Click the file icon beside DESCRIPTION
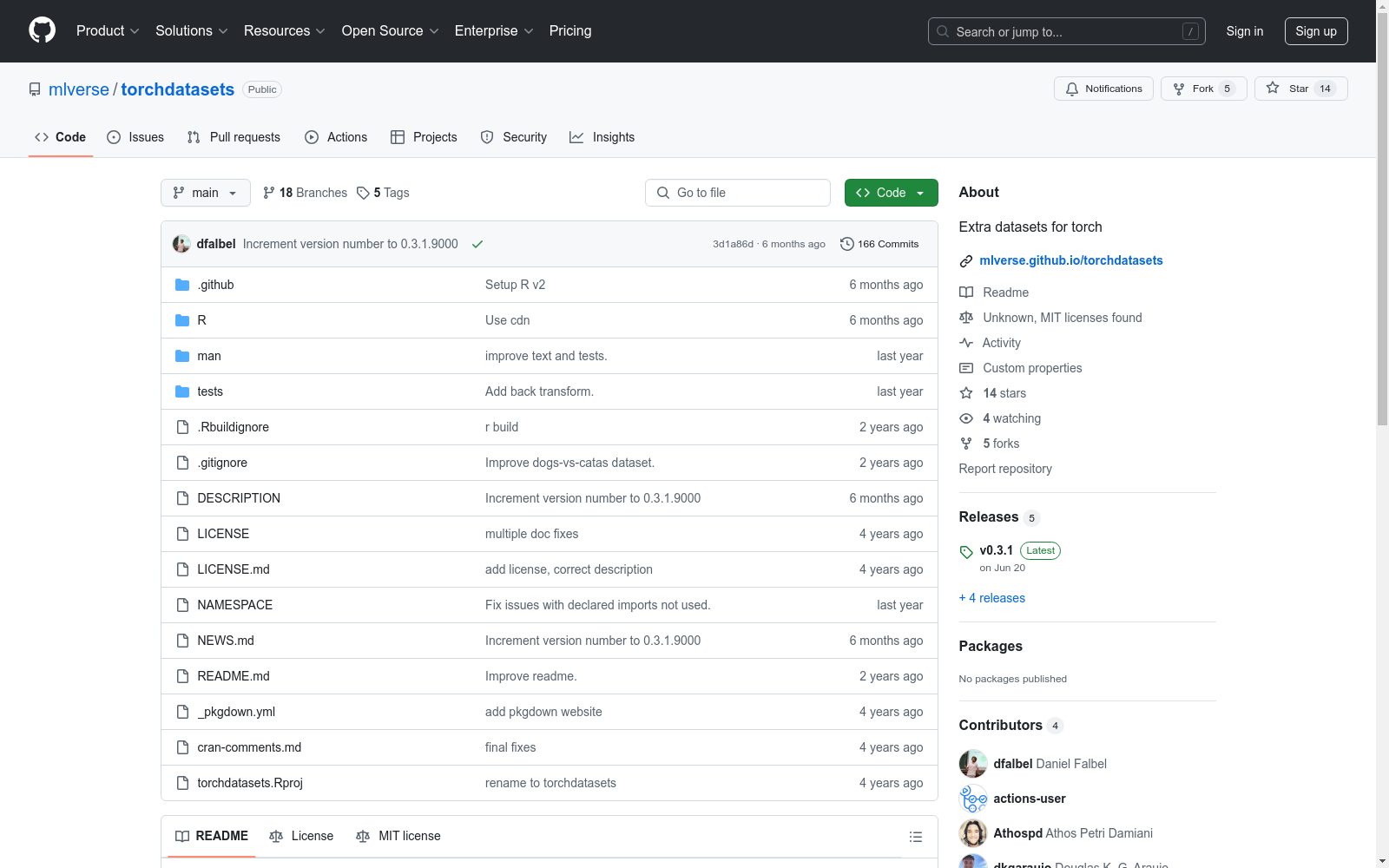 [182, 498]
